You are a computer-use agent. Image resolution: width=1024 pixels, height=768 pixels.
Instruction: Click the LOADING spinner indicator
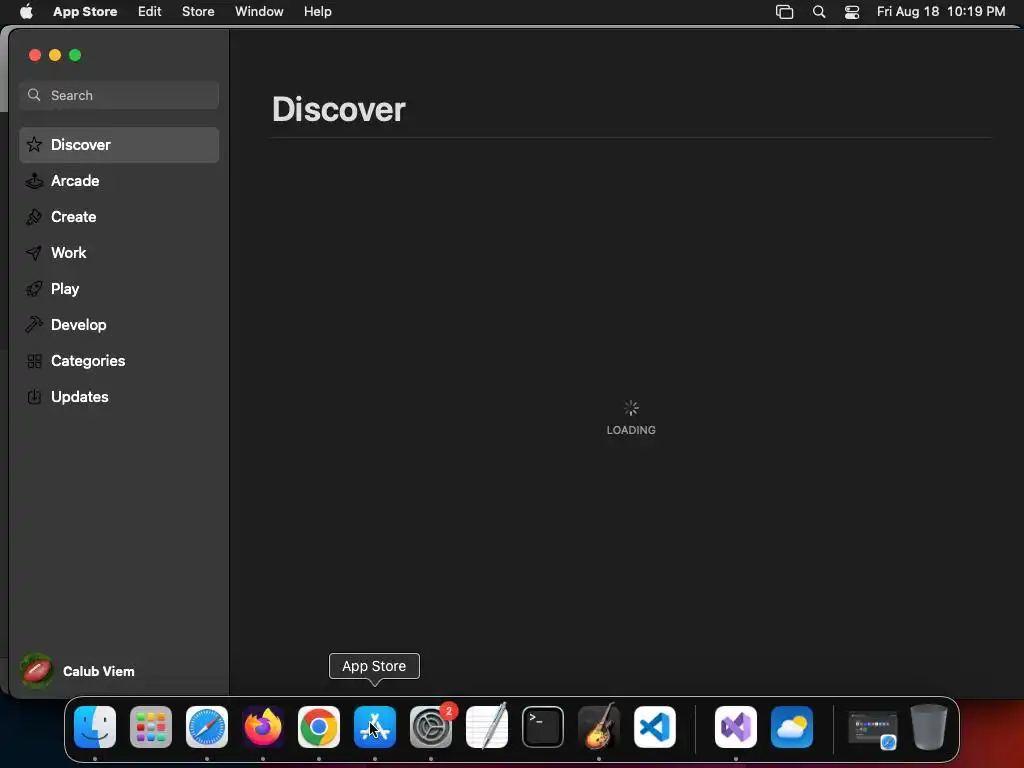(x=631, y=409)
